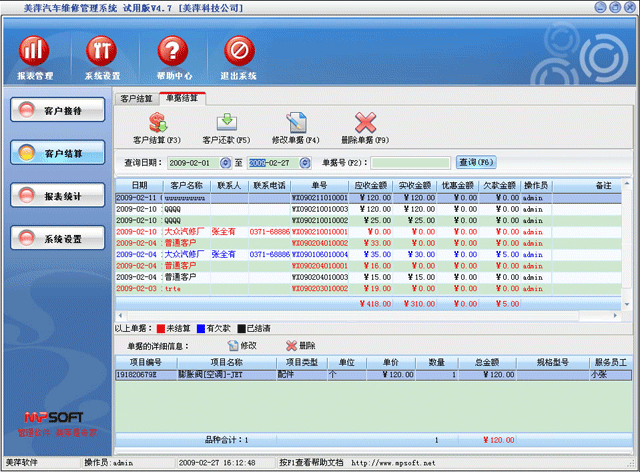This screenshot has height=472, width=640.
Task: Click 删除单据(F9) red X icon
Action: (x=365, y=123)
